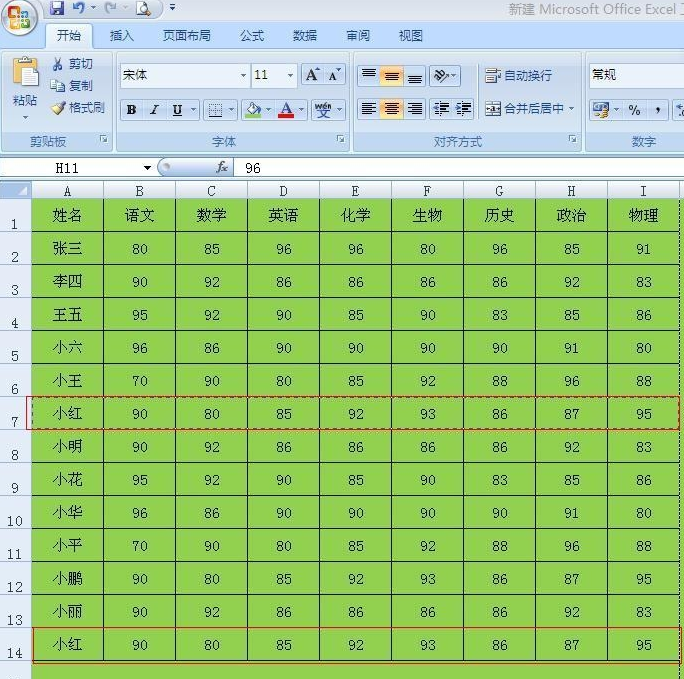This screenshot has width=684, height=679.
Task: Select row 7 header
Action: pos(15,413)
